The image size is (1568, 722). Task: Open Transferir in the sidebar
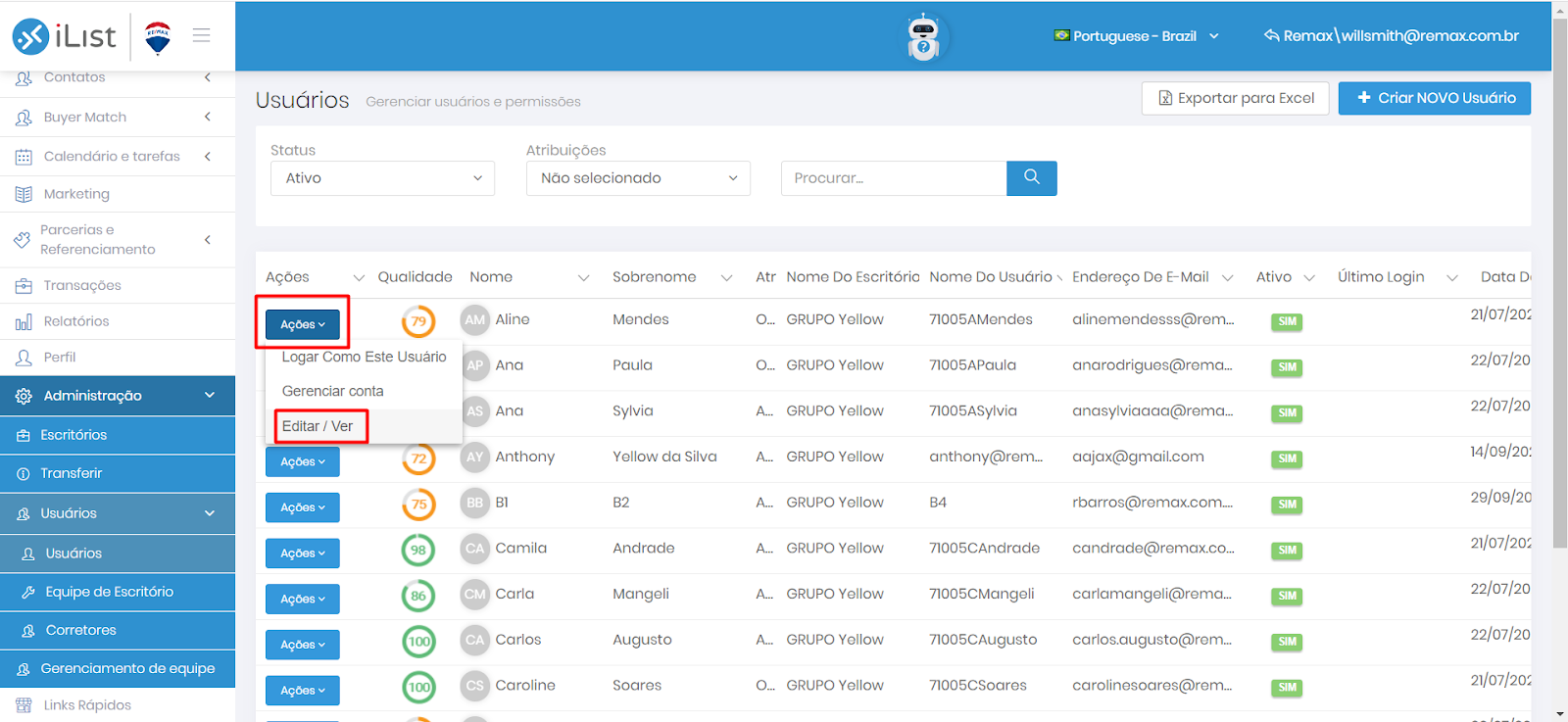[118, 473]
